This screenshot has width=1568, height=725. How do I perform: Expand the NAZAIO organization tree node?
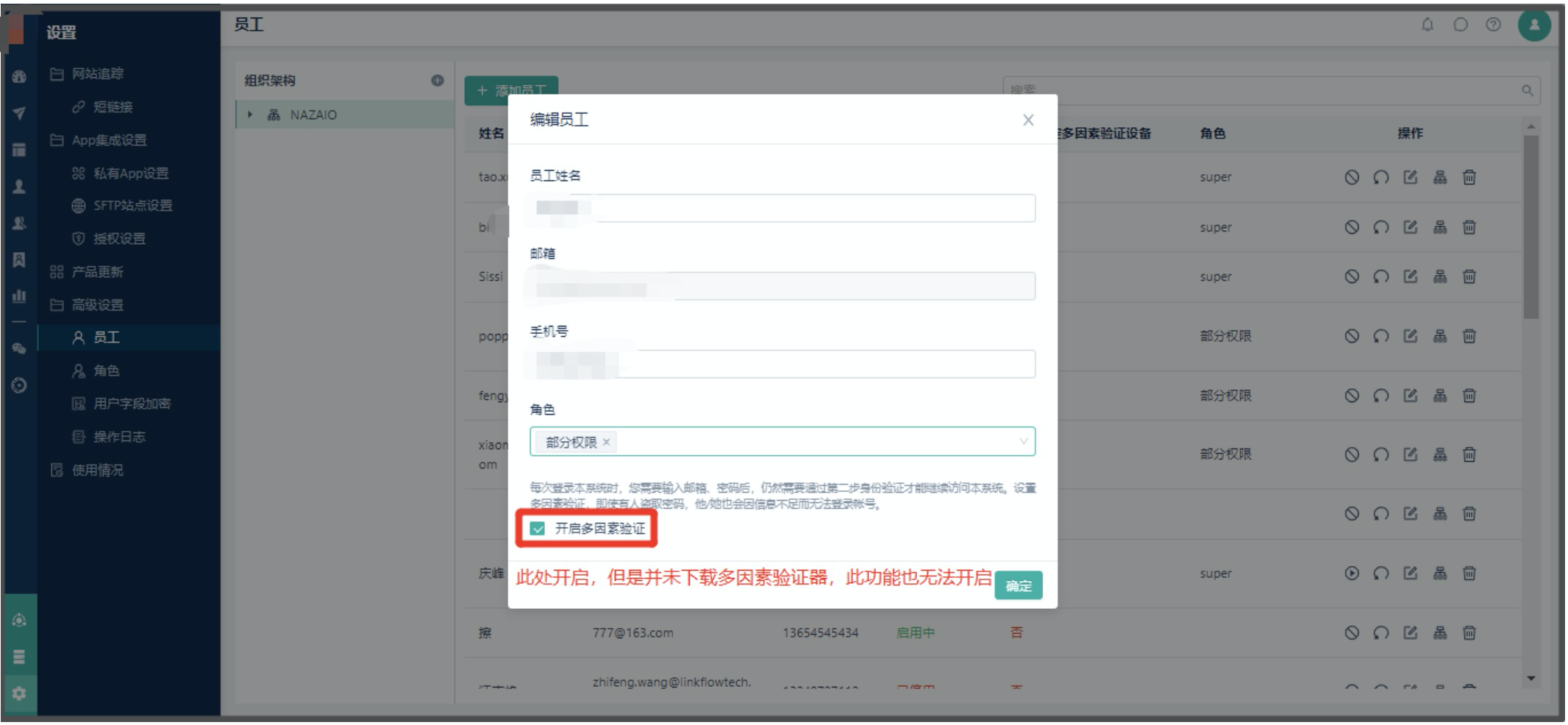click(250, 115)
